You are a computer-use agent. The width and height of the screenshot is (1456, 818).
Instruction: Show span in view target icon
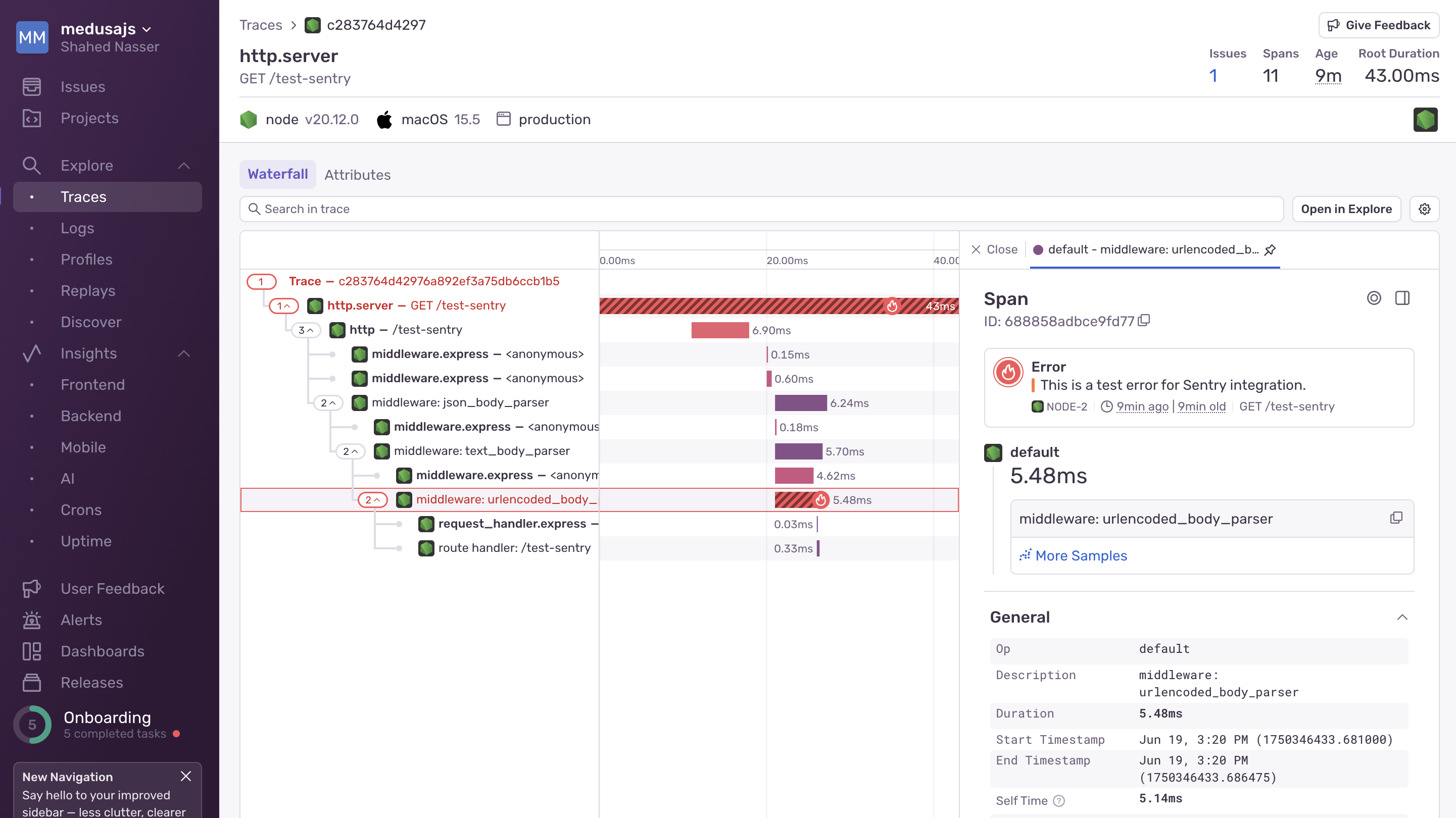click(1374, 298)
